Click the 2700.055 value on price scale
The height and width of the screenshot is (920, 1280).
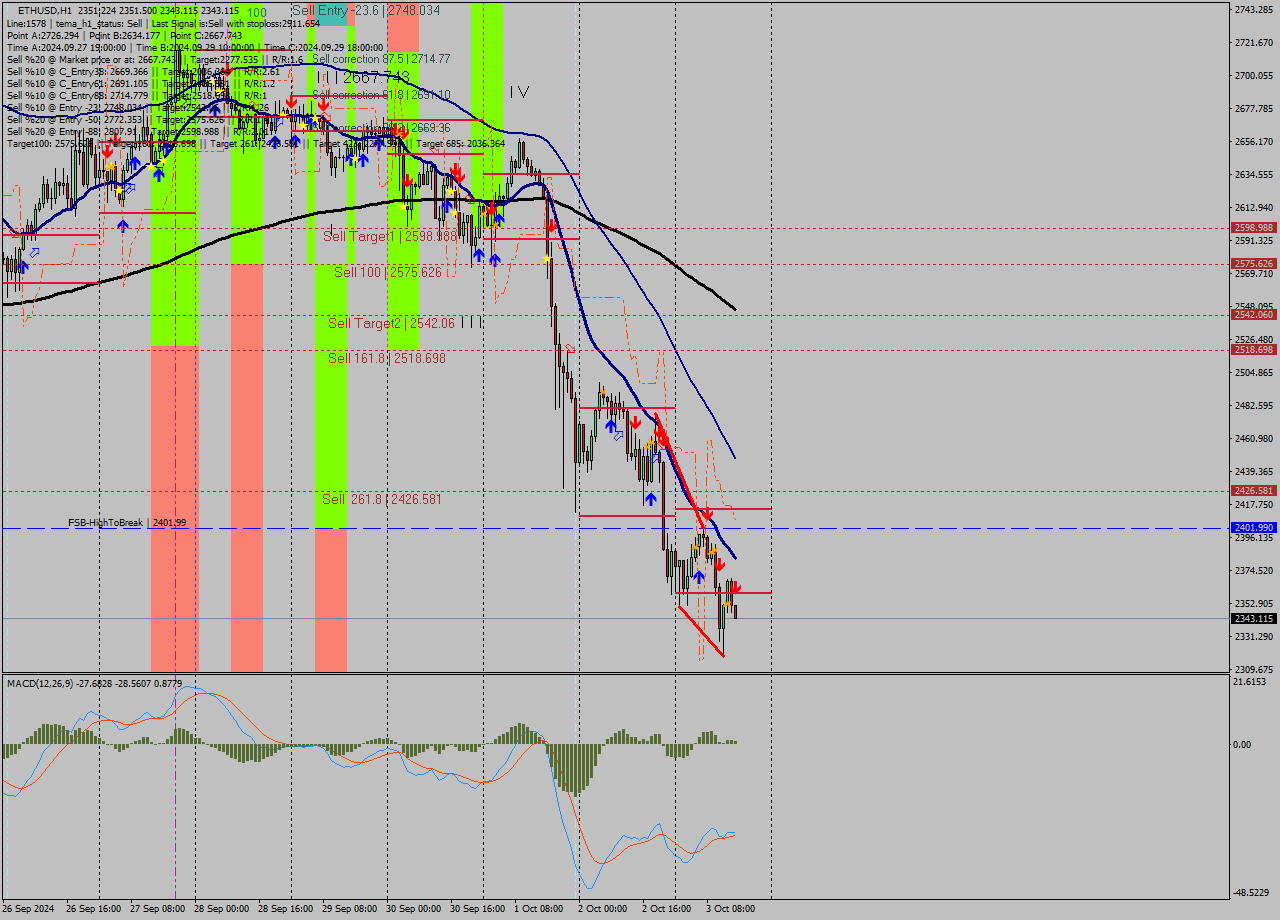pyautogui.click(x=1254, y=75)
